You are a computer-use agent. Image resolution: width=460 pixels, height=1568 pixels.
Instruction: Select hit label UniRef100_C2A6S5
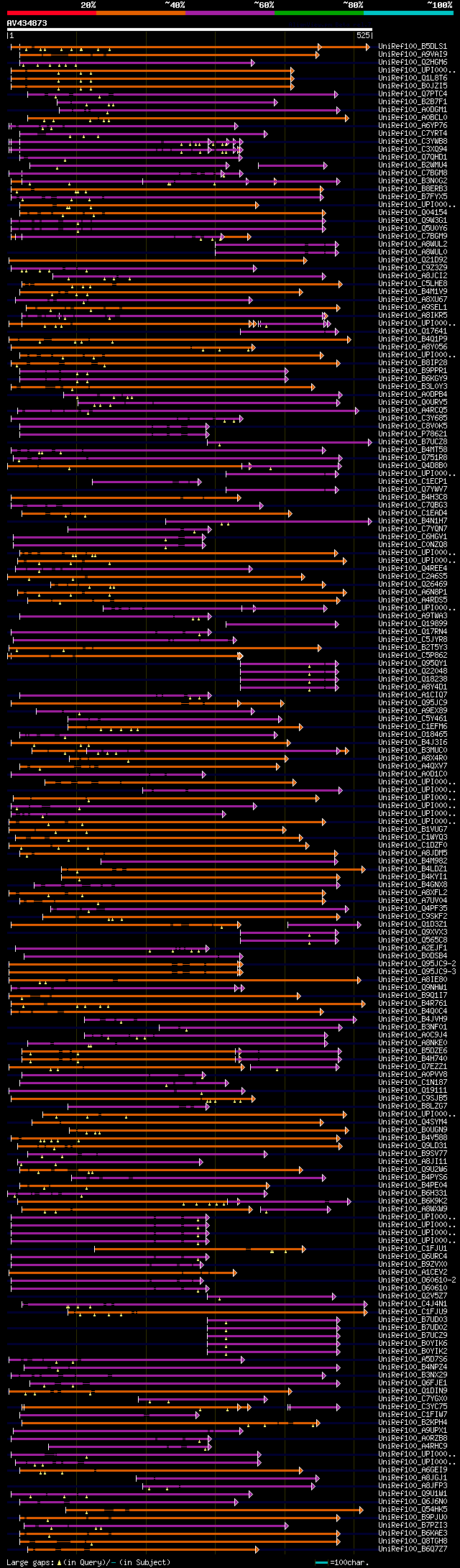click(413, 577)
